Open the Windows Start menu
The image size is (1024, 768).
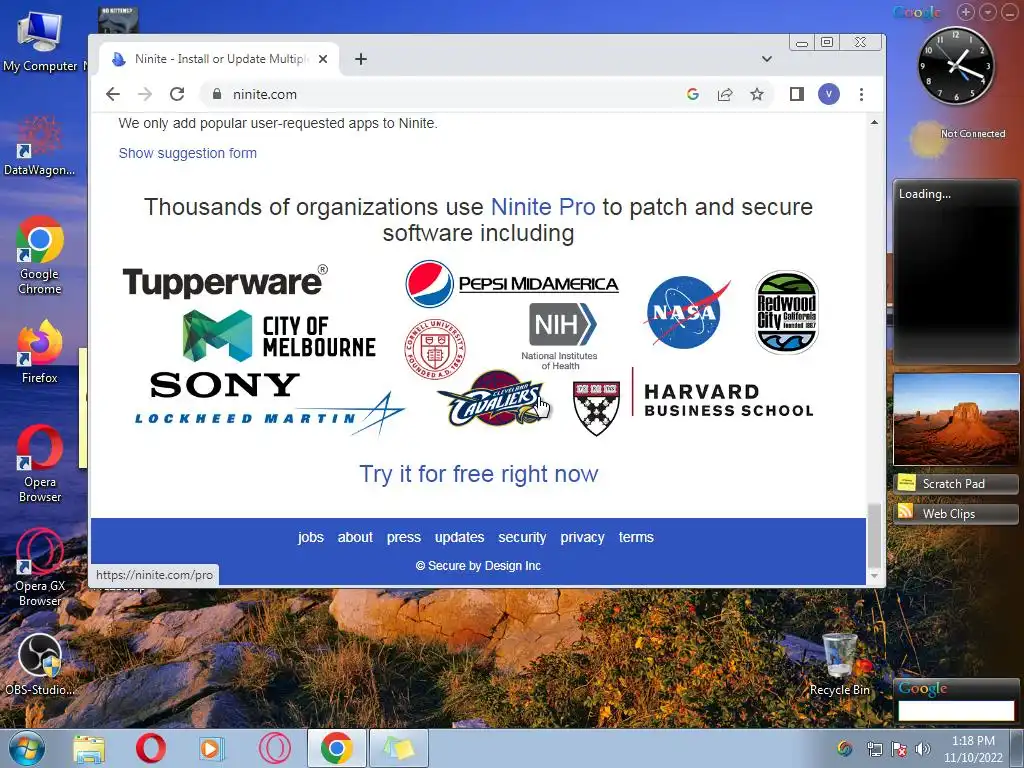click(x=26, y=748)
